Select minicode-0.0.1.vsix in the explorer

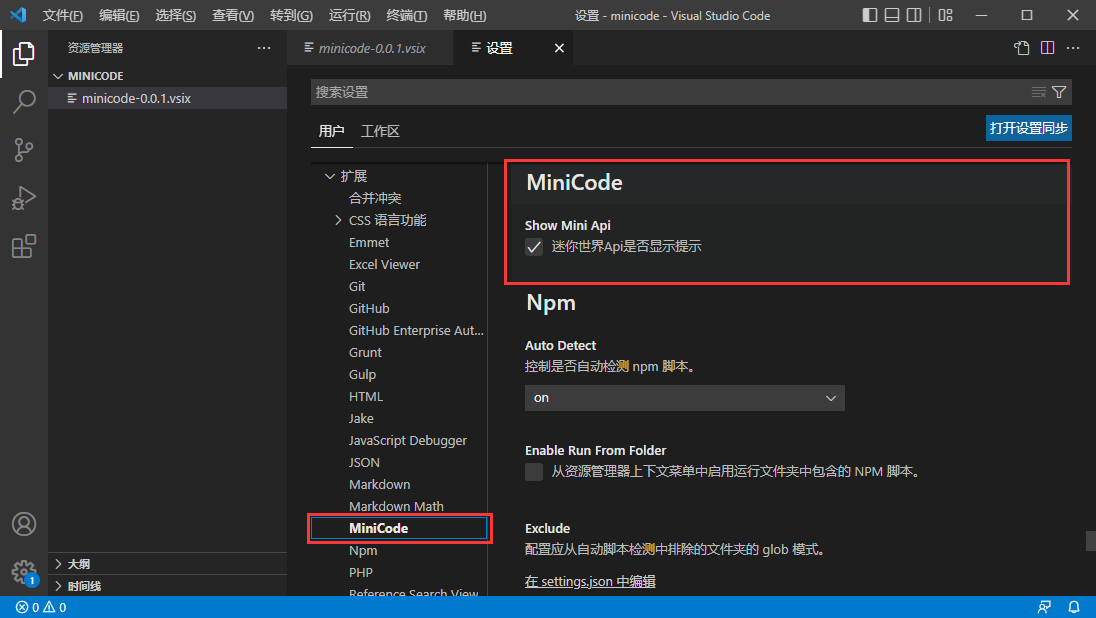[168, 99]
